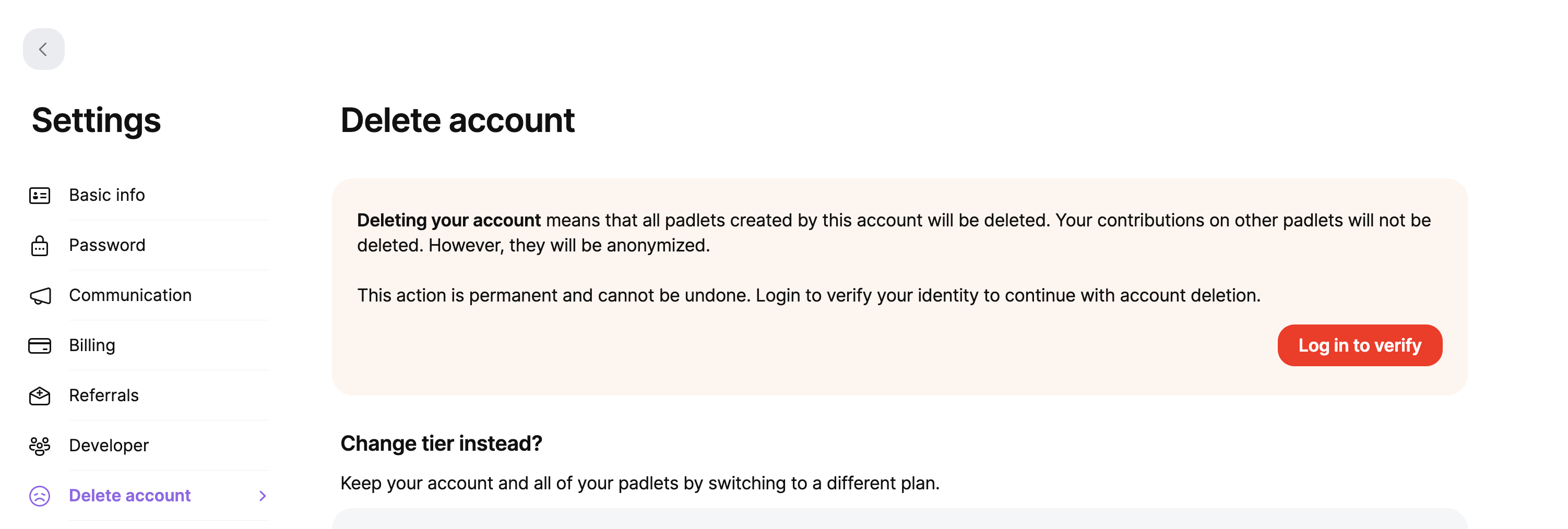Go to the Billing settings section

coord(92,345)
